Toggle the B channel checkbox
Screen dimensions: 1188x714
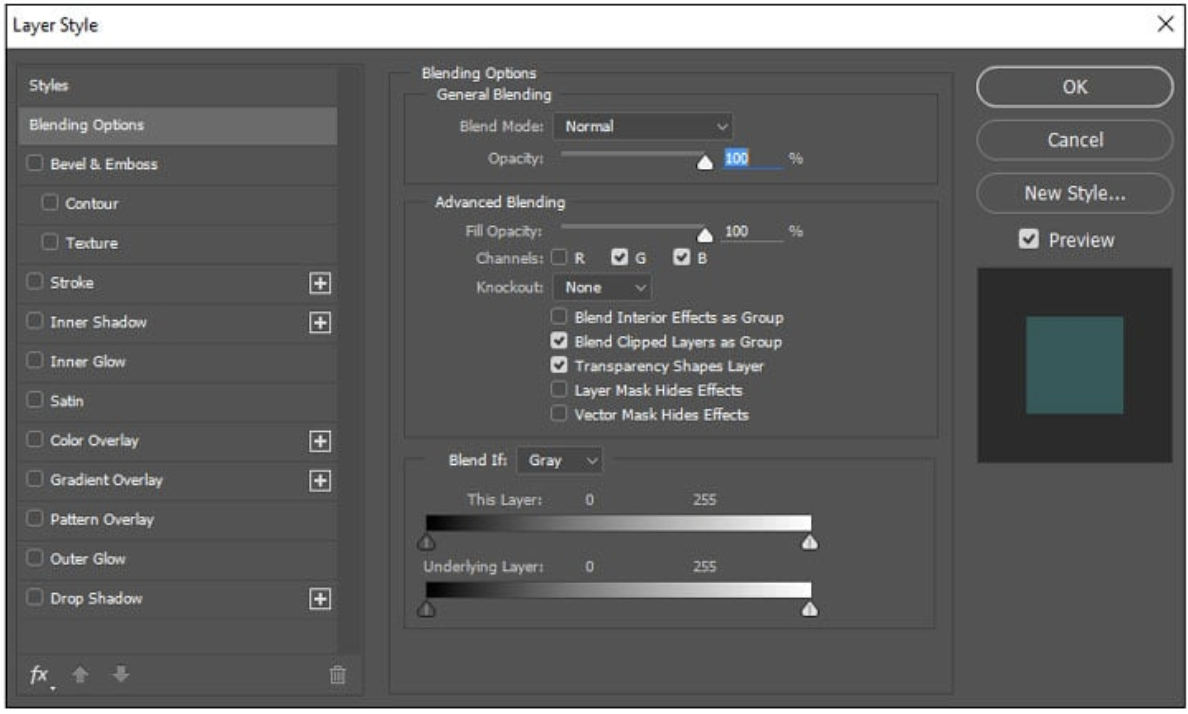[681, 257]
